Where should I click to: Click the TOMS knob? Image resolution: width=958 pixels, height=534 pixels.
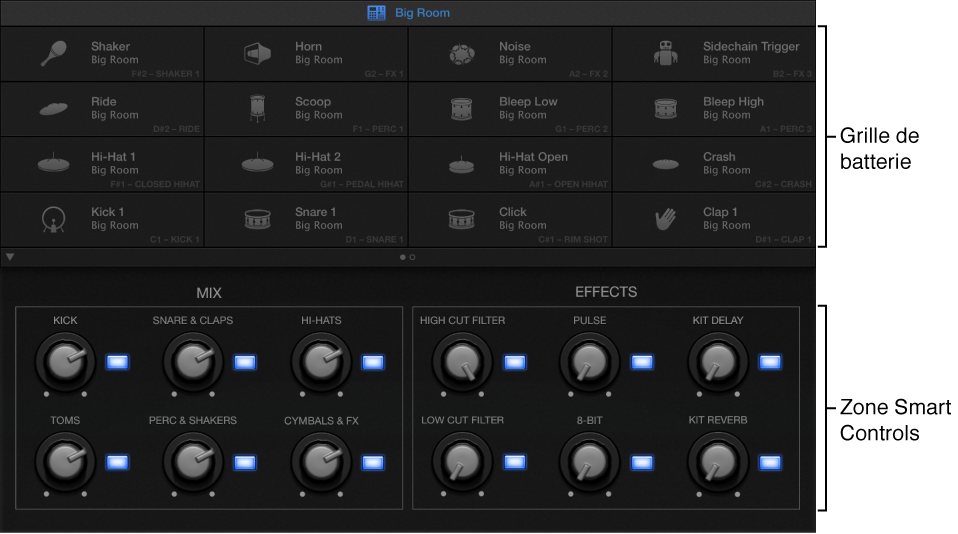(65, 462)
